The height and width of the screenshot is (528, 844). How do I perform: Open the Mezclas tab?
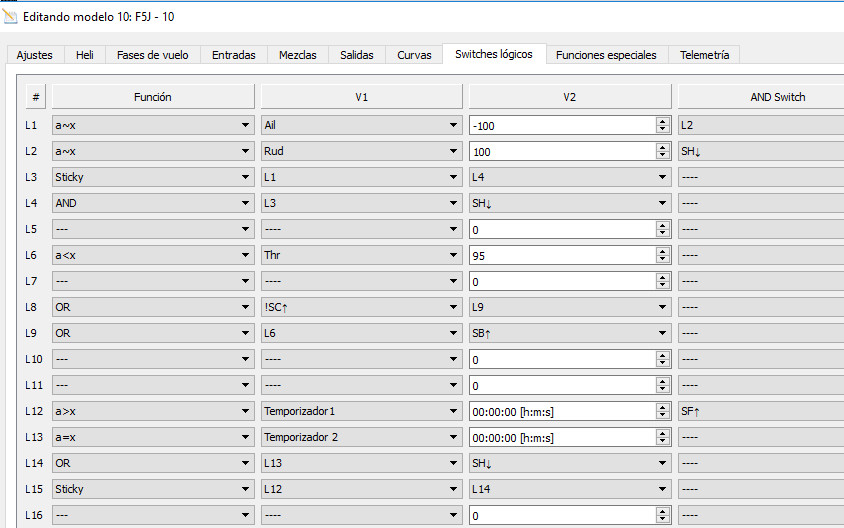coord(298,55)
